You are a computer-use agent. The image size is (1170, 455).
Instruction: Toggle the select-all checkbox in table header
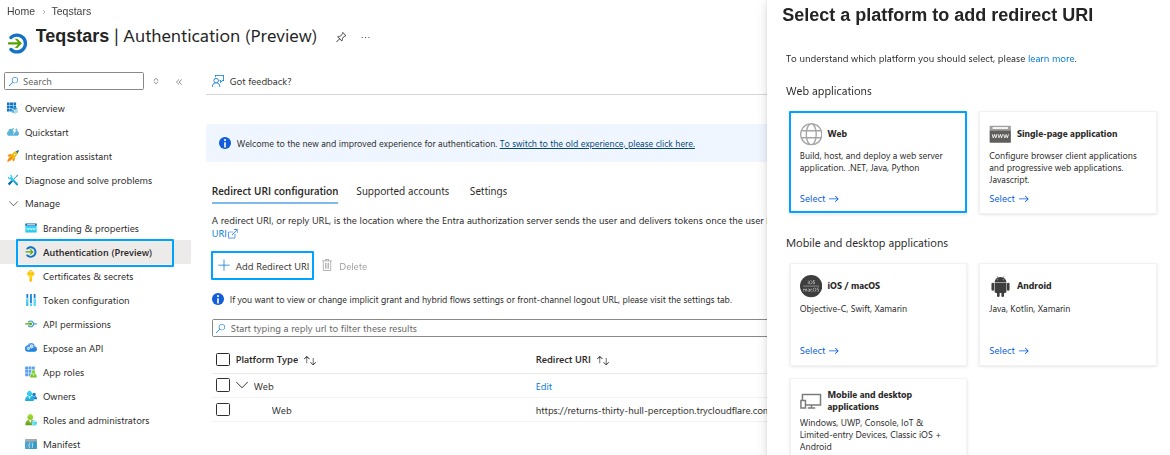(x=222, y=360)
